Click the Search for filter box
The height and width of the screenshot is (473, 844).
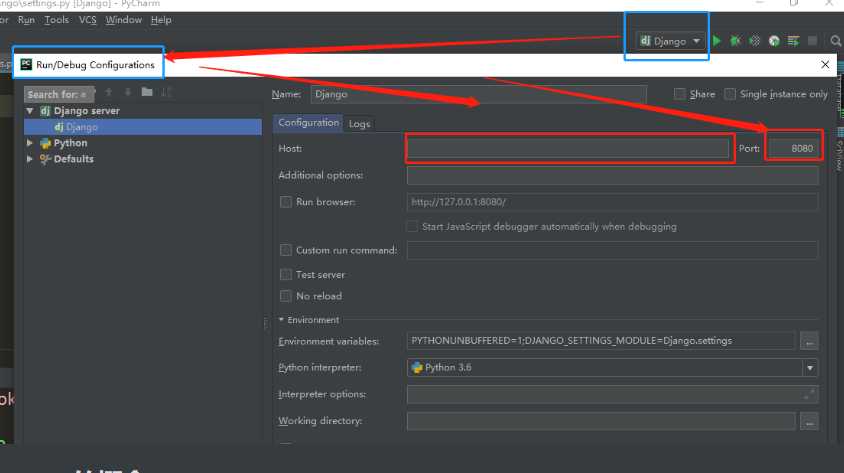point(59,94)
